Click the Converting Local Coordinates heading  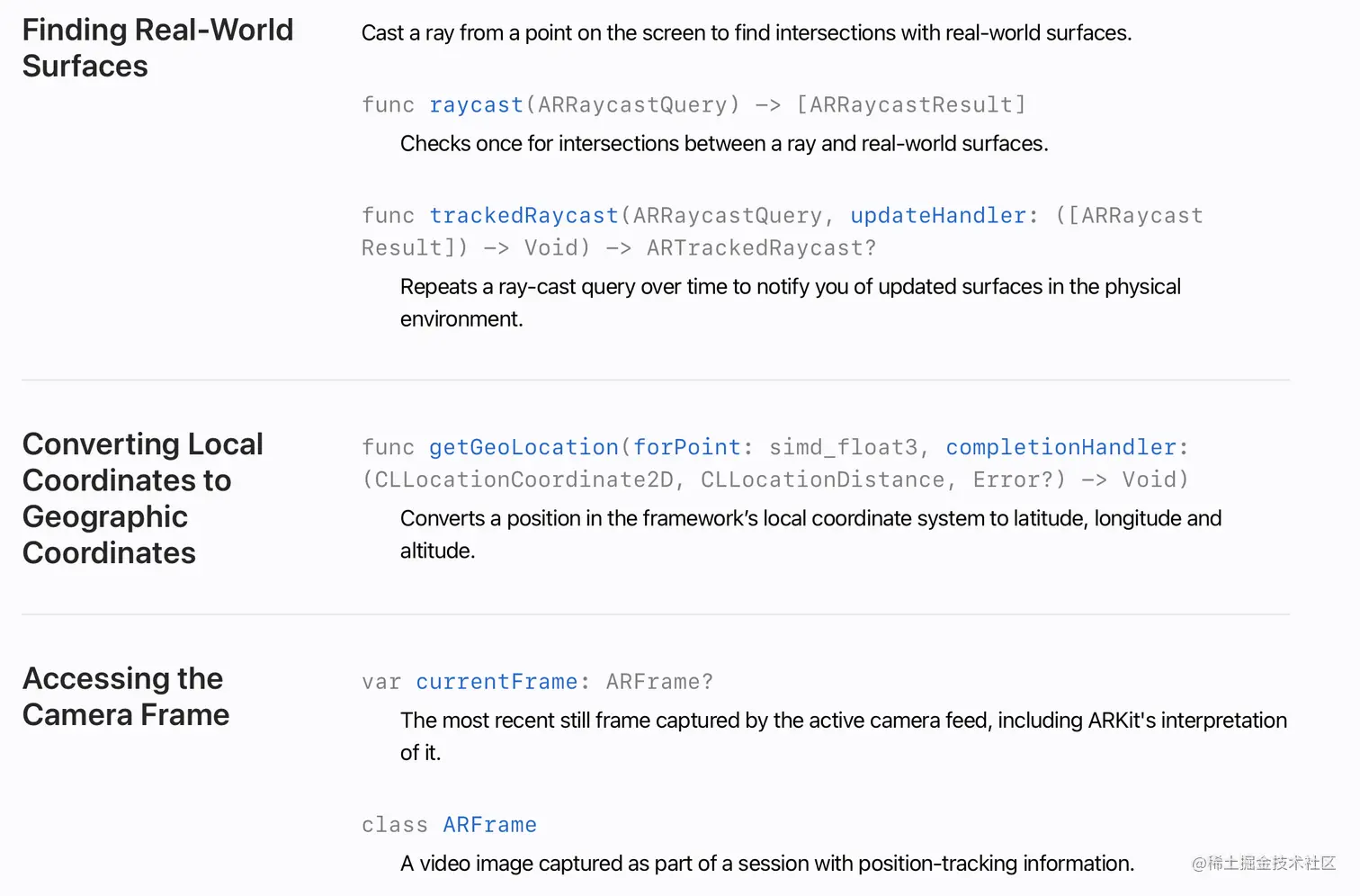[142, 498]
